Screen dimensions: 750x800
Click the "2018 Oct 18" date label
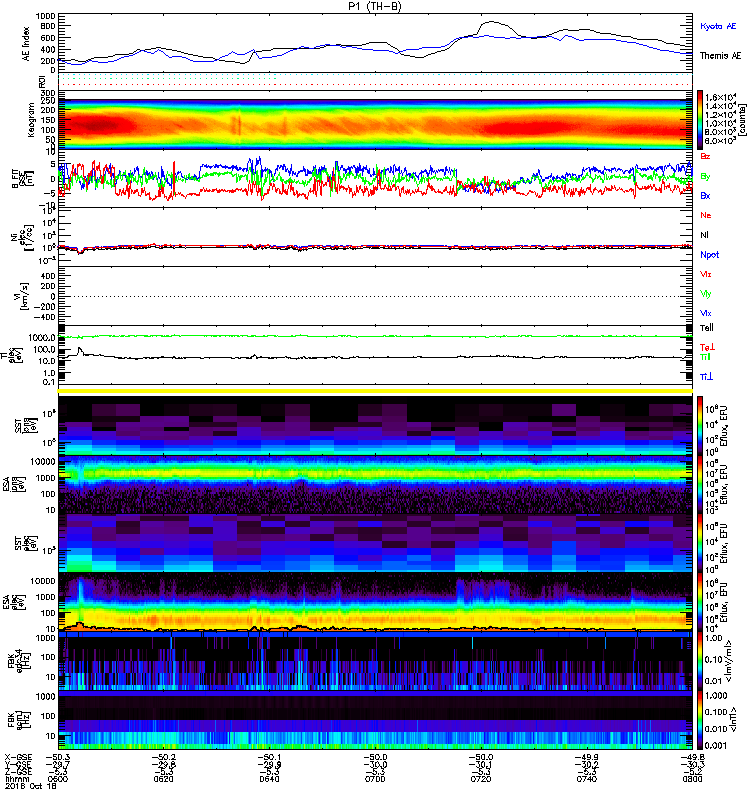click(x=31, y=786)
